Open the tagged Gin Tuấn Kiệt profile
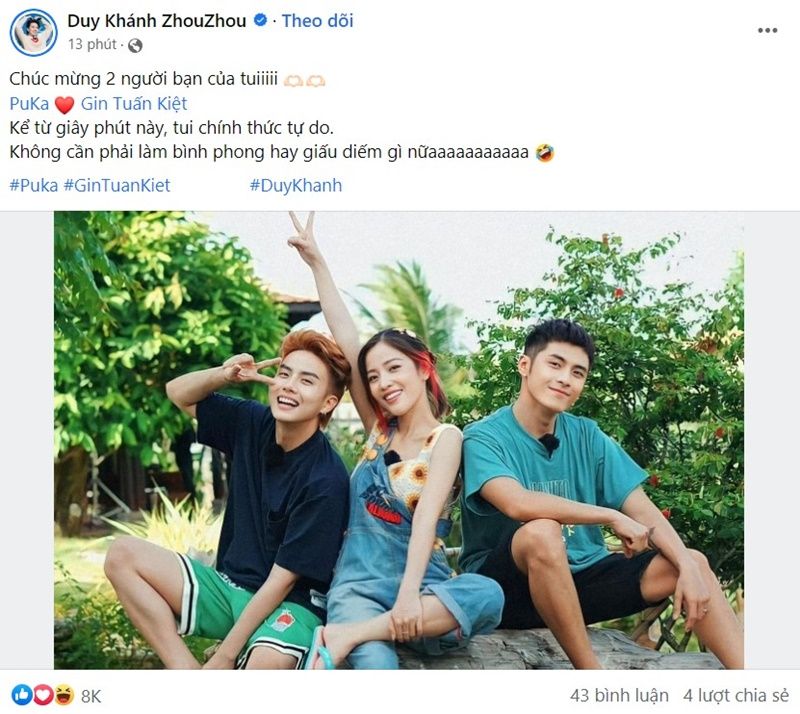Image resolution: width=800 pixels, height=714 pixels. [x=134, y=104]
